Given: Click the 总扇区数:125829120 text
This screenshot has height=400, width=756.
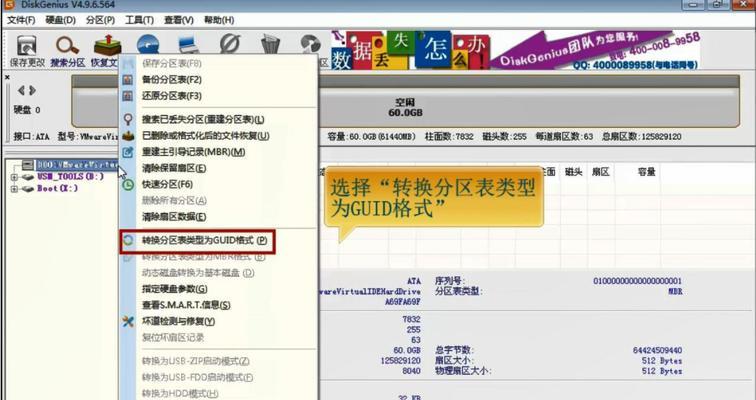Looking at the screenshot, I should coord(642,137).
